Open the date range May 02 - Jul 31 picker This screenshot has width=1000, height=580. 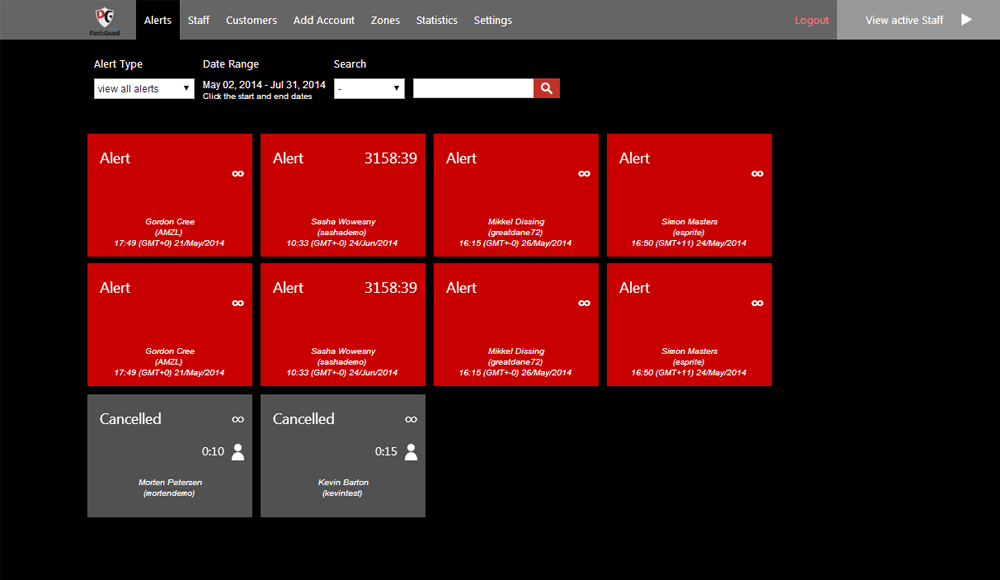[264, 85]
